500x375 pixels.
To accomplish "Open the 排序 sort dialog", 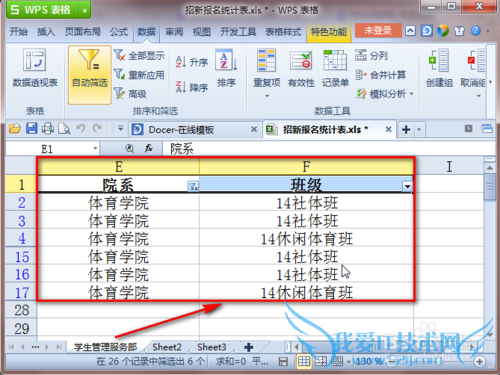I will [226, 68].
